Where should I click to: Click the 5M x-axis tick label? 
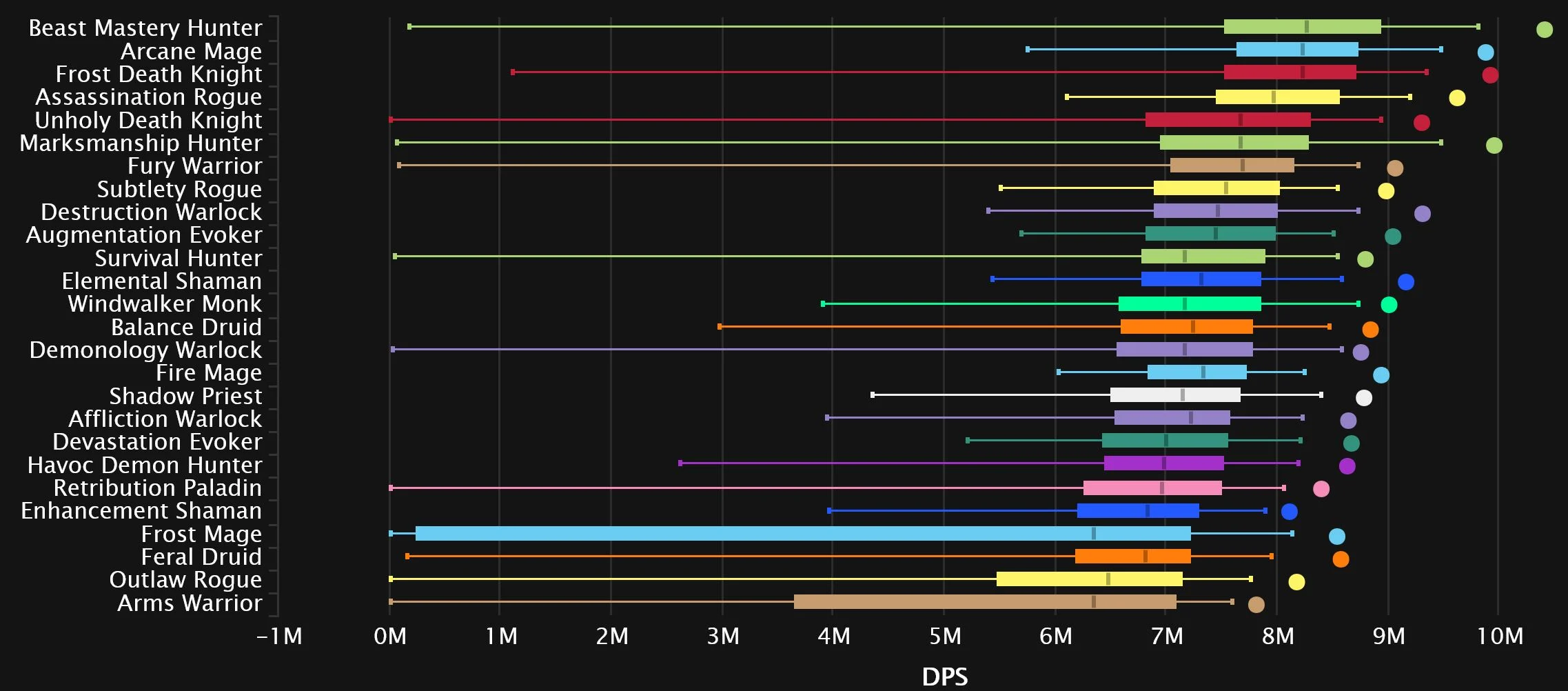tap(944, 636)
